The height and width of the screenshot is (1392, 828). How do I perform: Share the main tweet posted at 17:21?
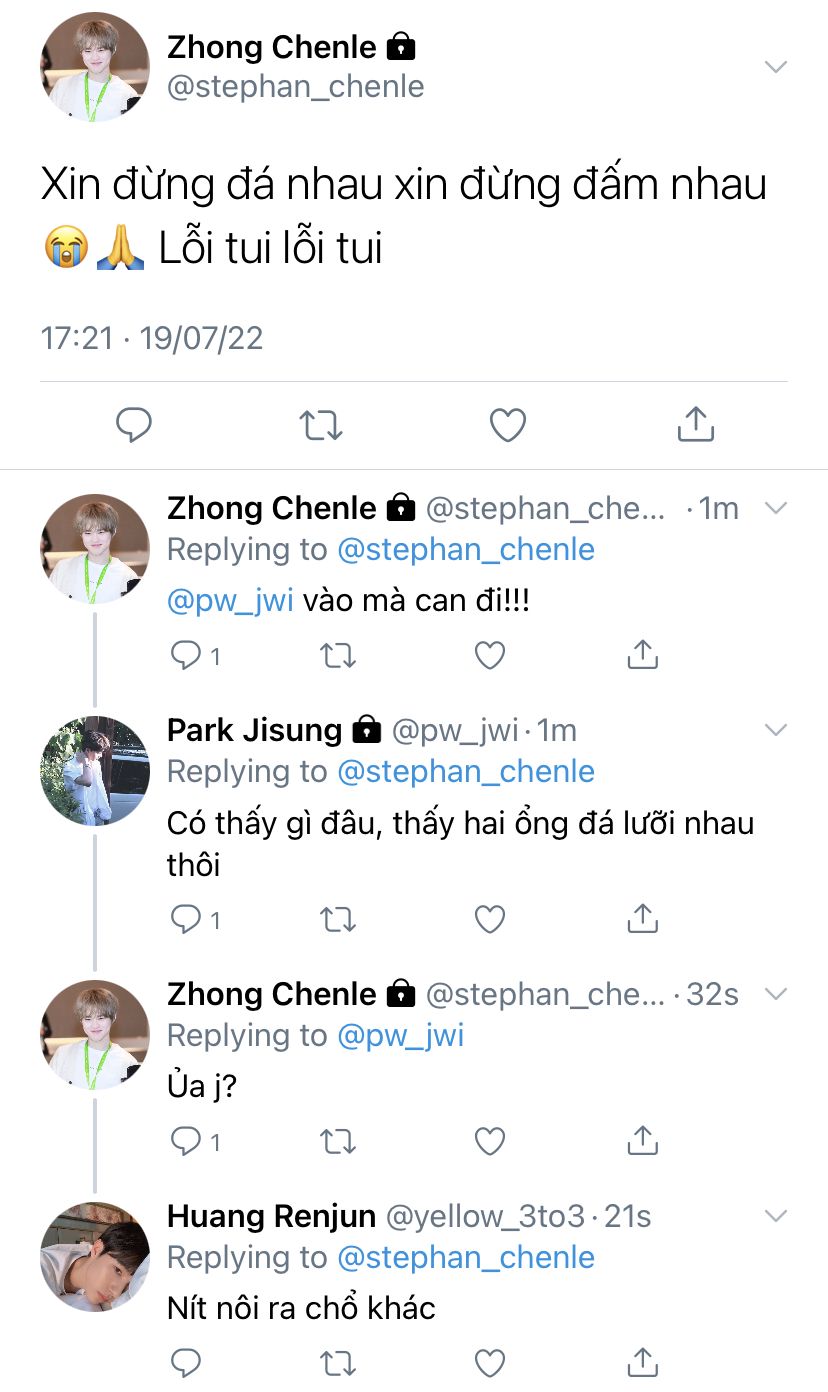[695, 425]
